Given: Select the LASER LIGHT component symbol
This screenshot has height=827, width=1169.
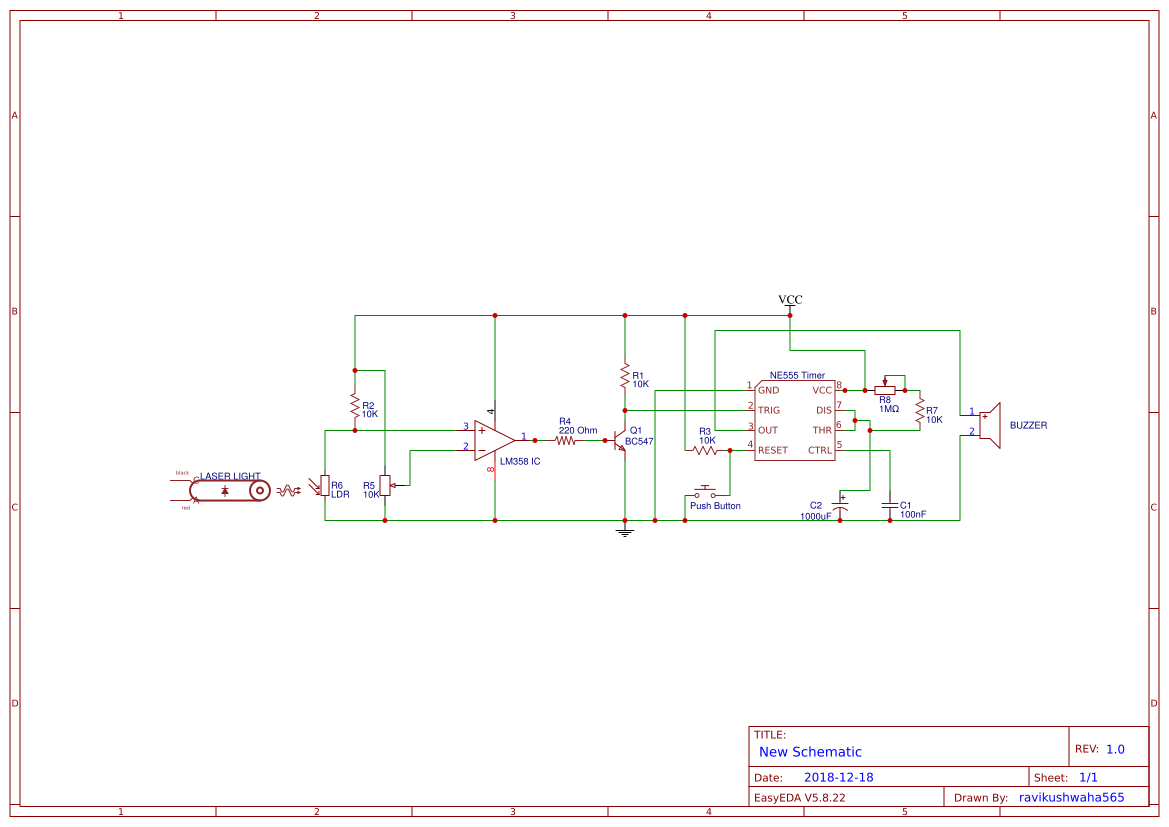Looking at the screenshot, I should click(227, 489).
